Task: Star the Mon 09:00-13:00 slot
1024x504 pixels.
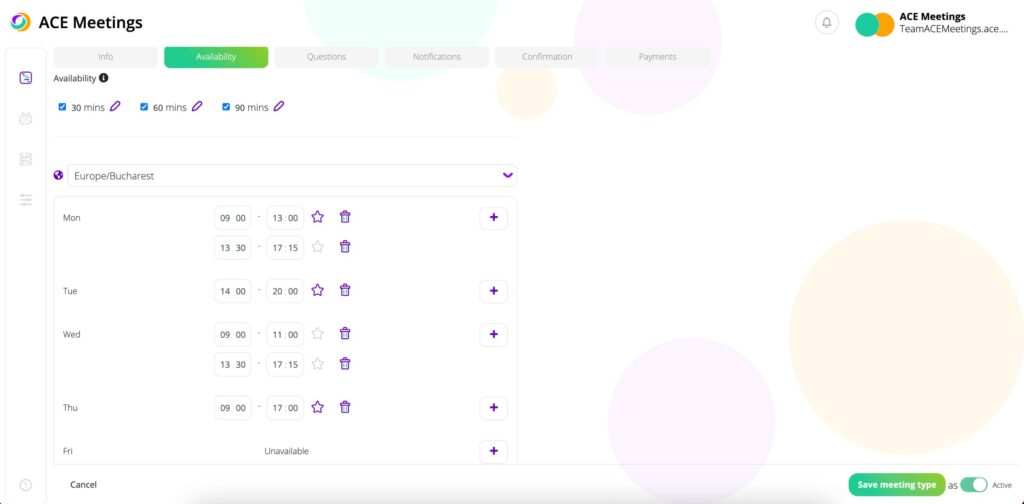Action: (x=317, y=217)
